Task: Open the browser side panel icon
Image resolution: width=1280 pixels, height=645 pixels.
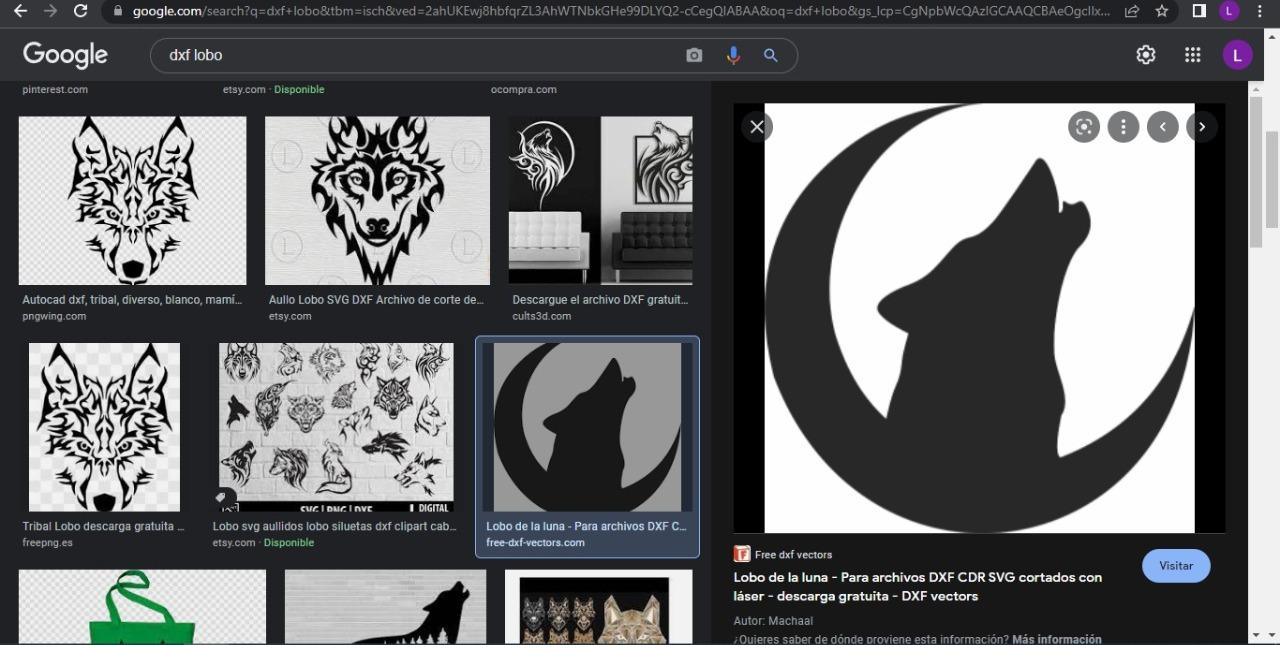Action: point(1199,11)
